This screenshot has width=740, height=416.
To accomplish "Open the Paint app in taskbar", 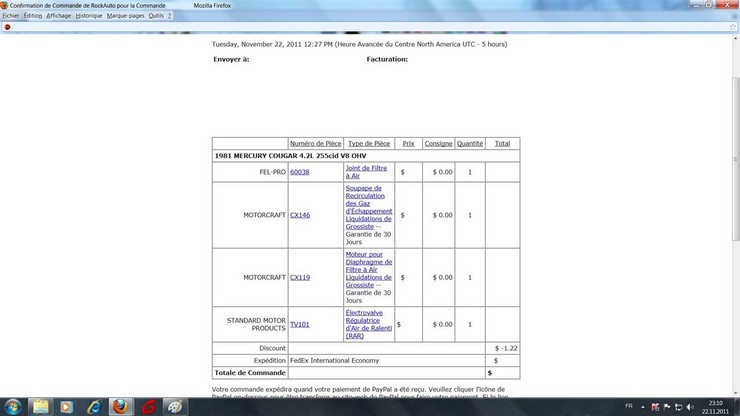I will click(x=175, y=407).
